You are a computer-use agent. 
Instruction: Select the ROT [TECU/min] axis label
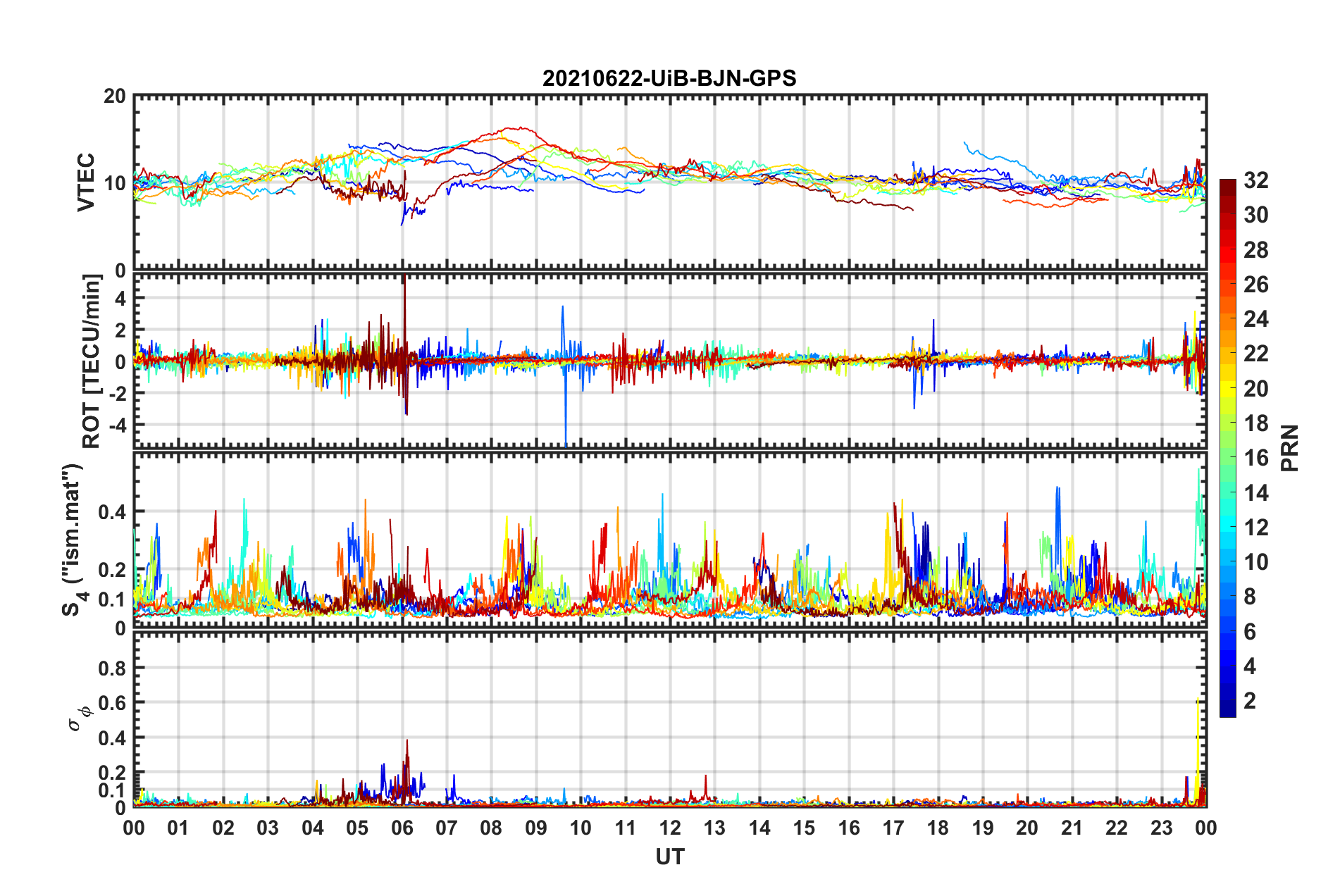coord(91,361)
